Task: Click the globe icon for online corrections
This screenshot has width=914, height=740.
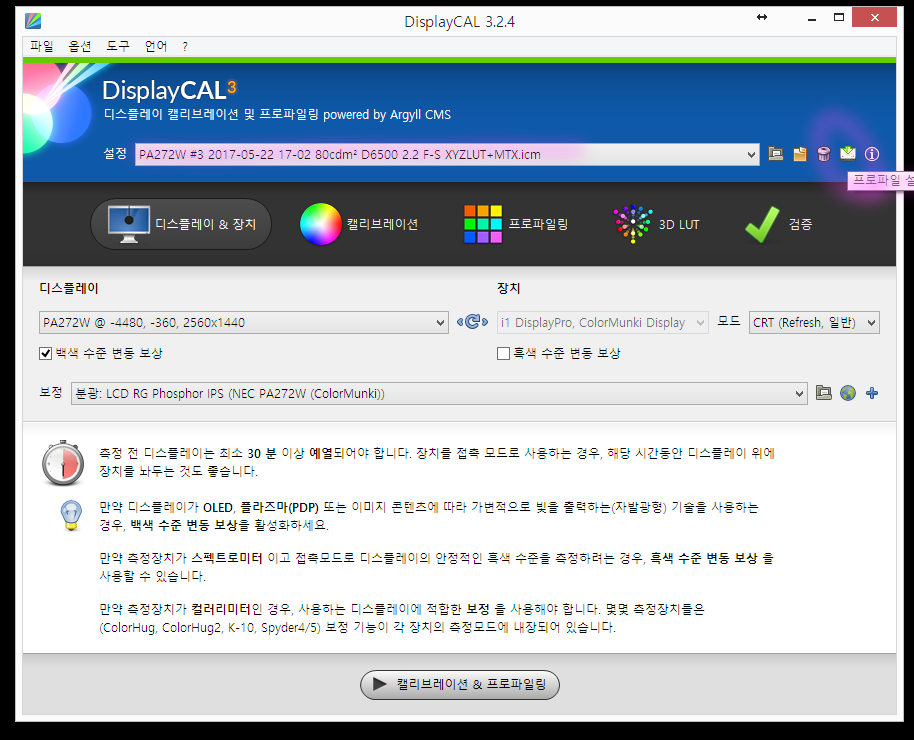Action: pyautogui.click(x=848, y=393)
